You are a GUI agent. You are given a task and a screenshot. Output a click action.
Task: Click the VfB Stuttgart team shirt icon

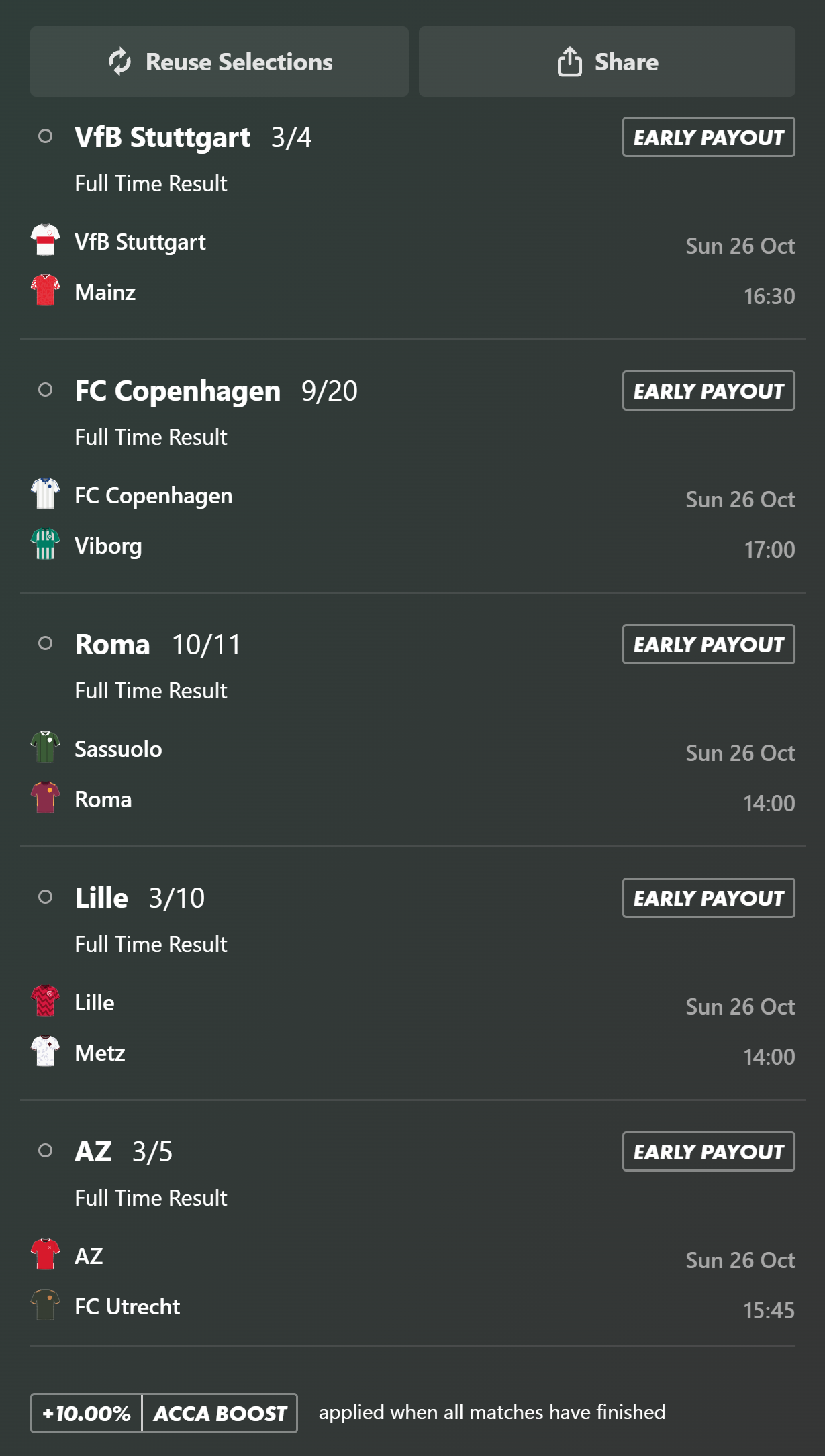[x=45, y=240]
